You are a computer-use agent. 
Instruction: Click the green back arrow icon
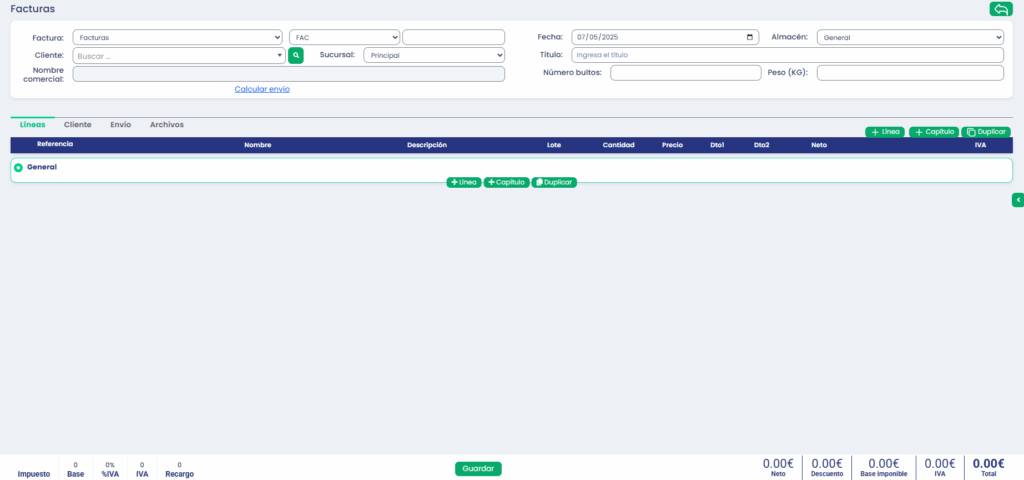point(1000,9)
